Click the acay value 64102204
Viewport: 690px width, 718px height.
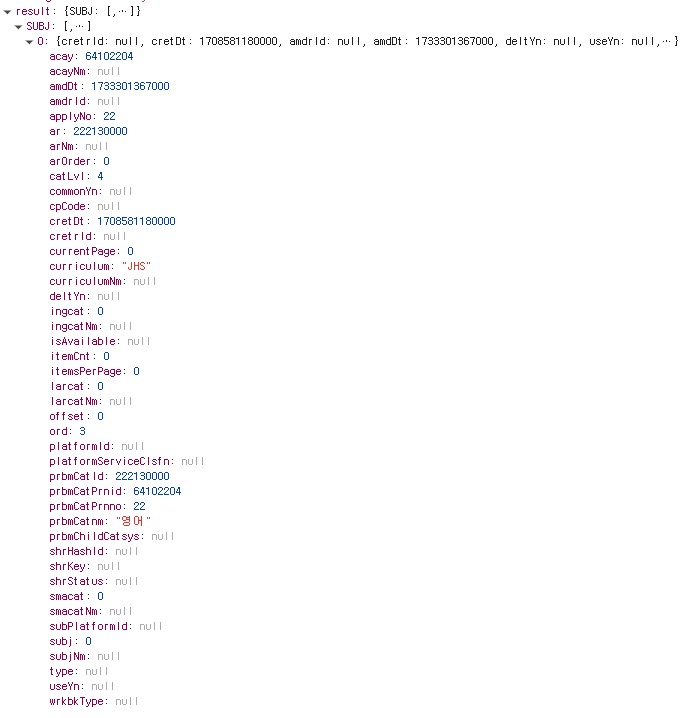coord(108,56)
